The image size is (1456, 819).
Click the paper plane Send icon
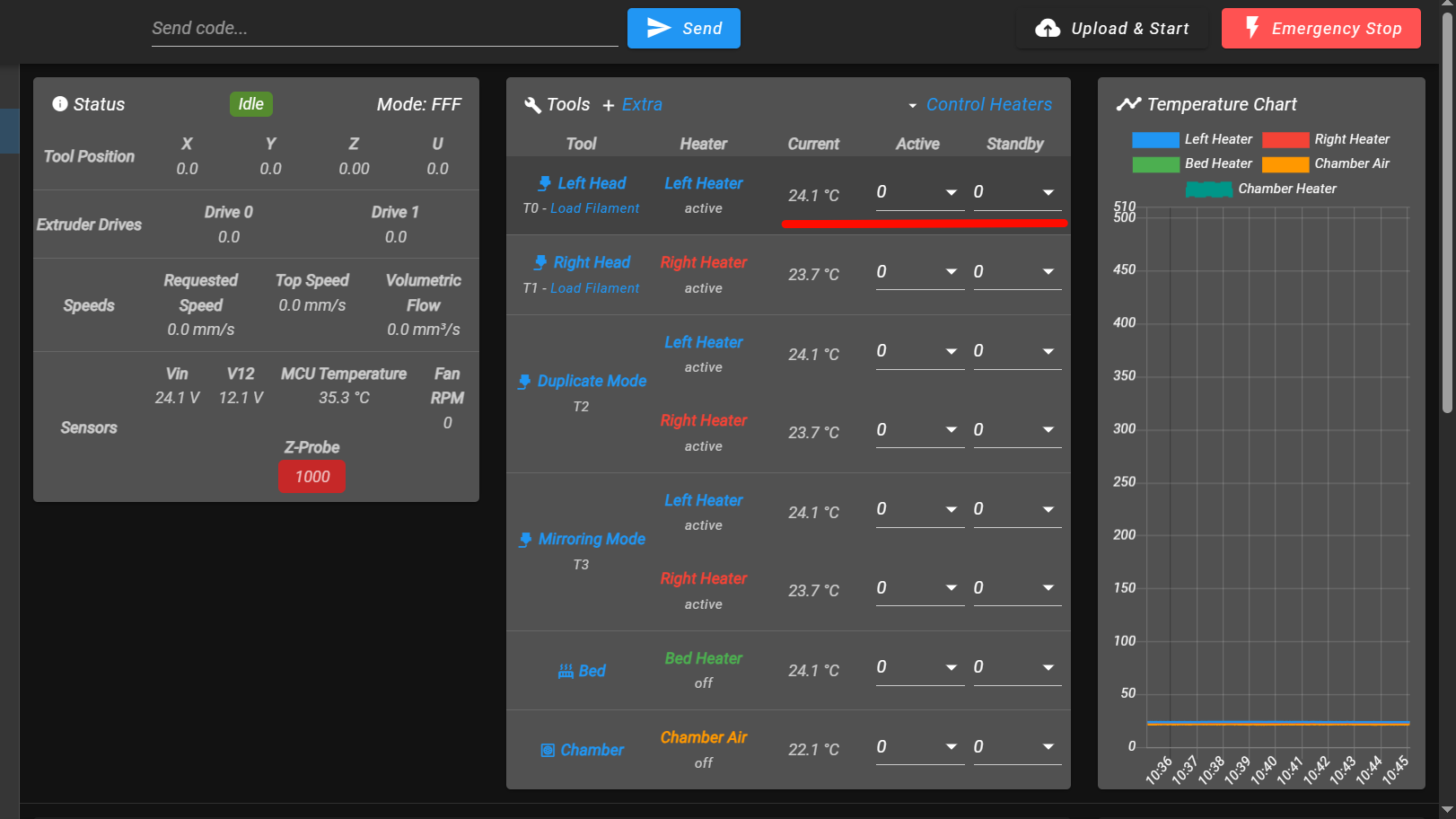click(659, 28)
